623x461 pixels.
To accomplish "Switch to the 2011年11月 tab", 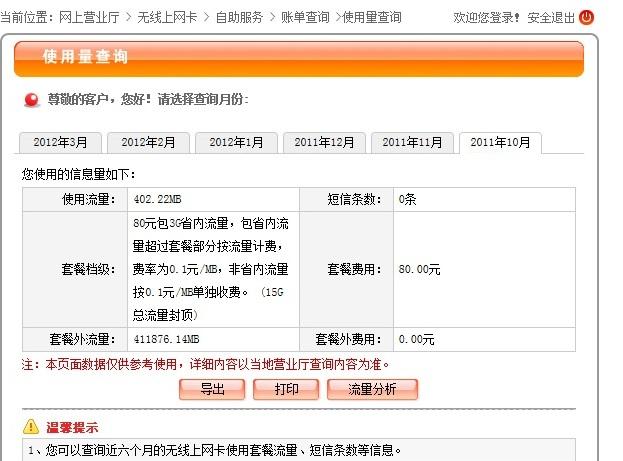I will [x=412, y=142].
